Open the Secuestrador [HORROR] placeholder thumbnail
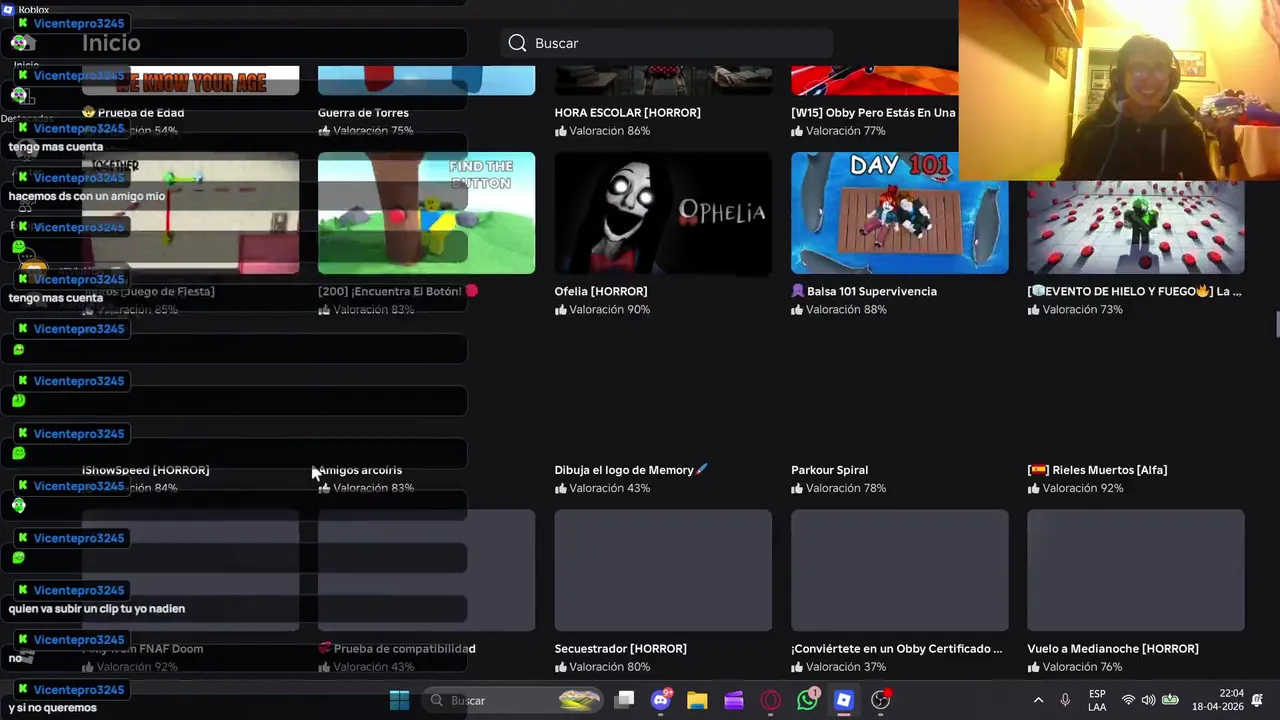Viewport: 1280px width, 720px height. tap(663, 570)
